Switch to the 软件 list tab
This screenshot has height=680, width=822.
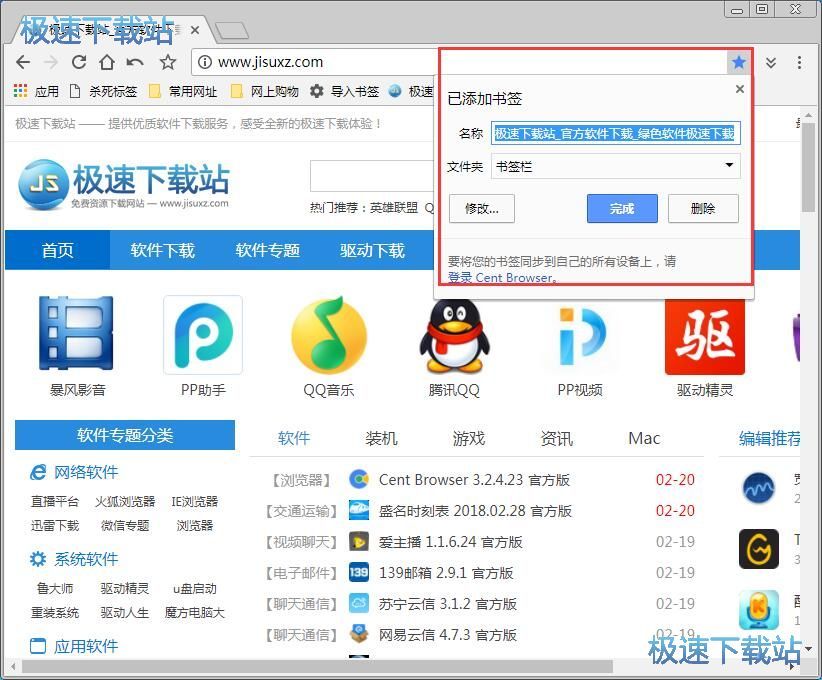pyautogui.click(x=294, y=438)
